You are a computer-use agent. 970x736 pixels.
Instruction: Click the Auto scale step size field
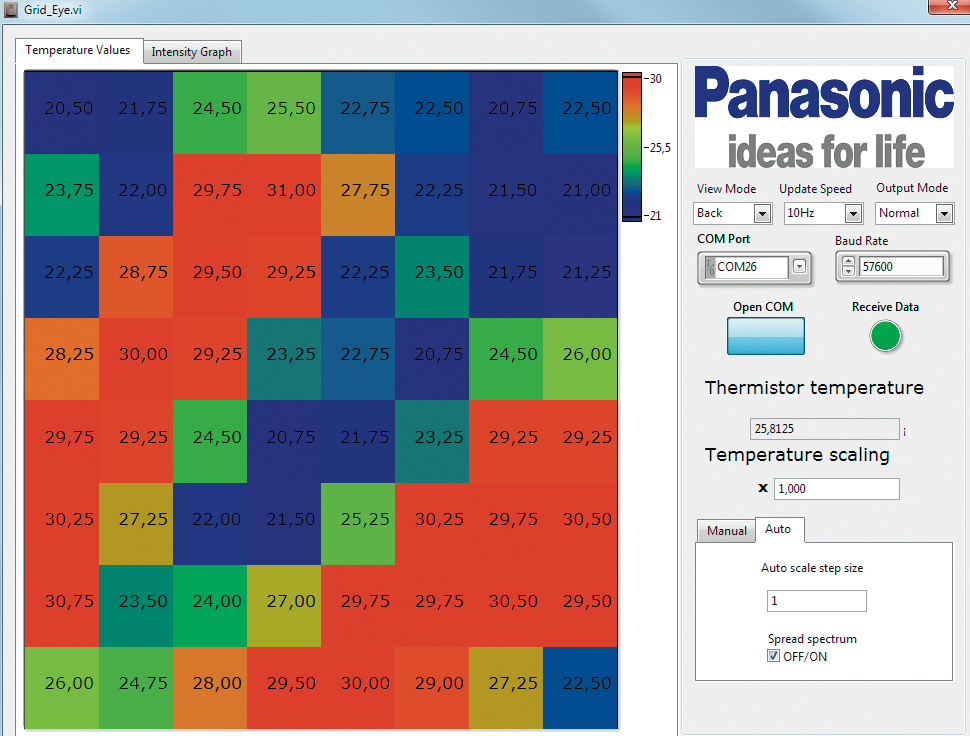817,601
